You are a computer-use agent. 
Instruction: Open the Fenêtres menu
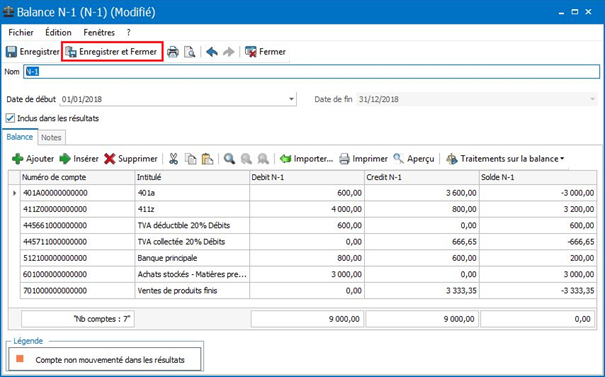pyautogui.click(x=99, y=32)
